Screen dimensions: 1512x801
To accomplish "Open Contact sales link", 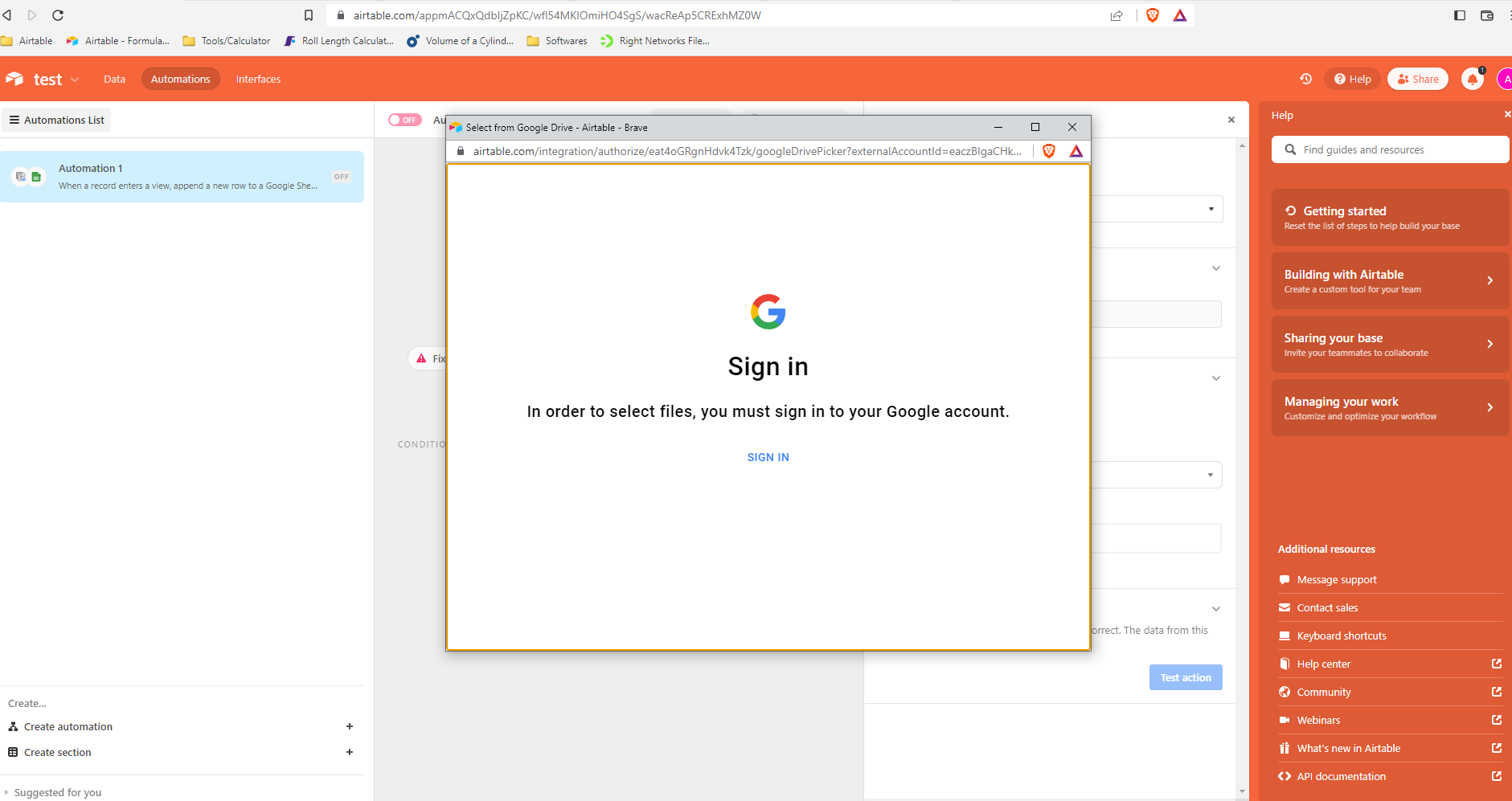I will [1327, 607].
